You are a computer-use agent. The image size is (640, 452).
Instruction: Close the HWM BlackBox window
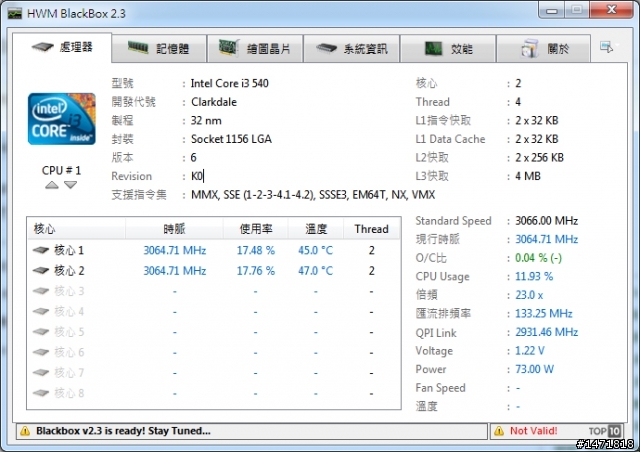click(611, 10)
